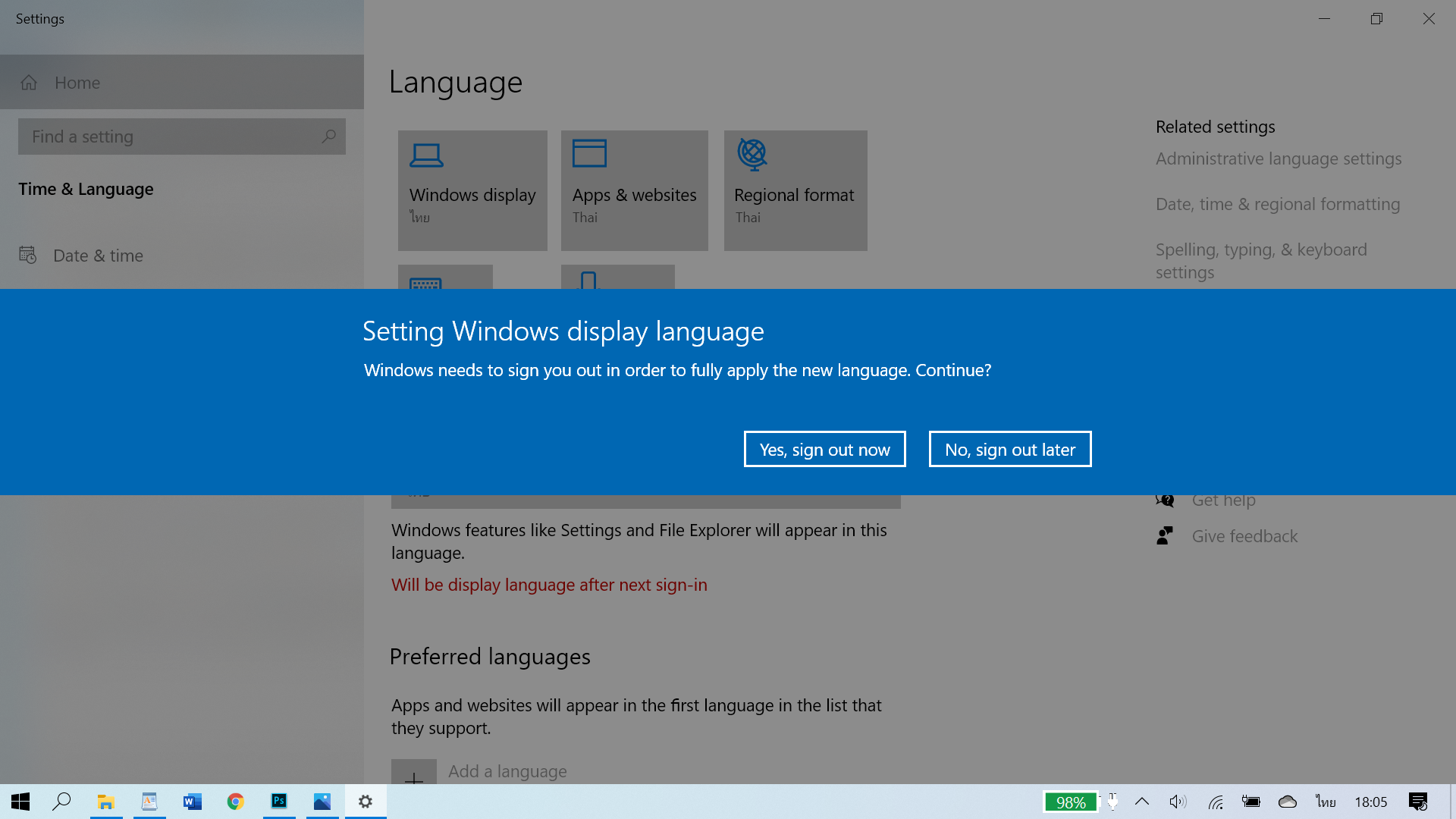This screenshot has width=1456, height=819.
Task: Click the Related settings heading
Action: 1215,127
